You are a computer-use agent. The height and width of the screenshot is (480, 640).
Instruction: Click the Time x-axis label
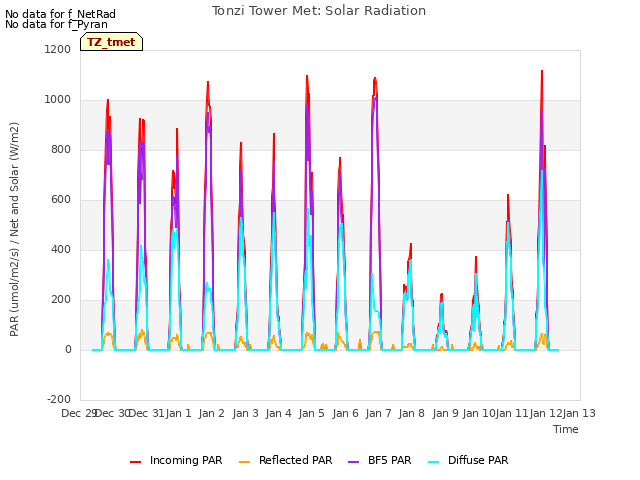coord(566,429)
